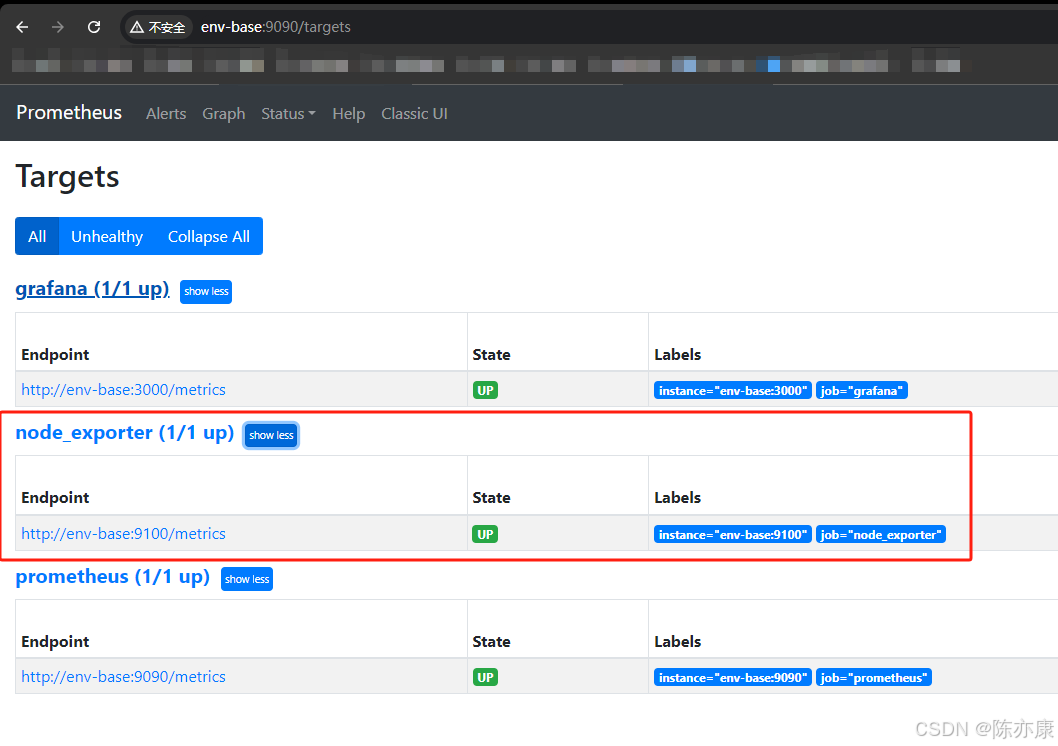1058x746 pixels.
Task: Open the Alerts page
Action: [x=166, y=113]
